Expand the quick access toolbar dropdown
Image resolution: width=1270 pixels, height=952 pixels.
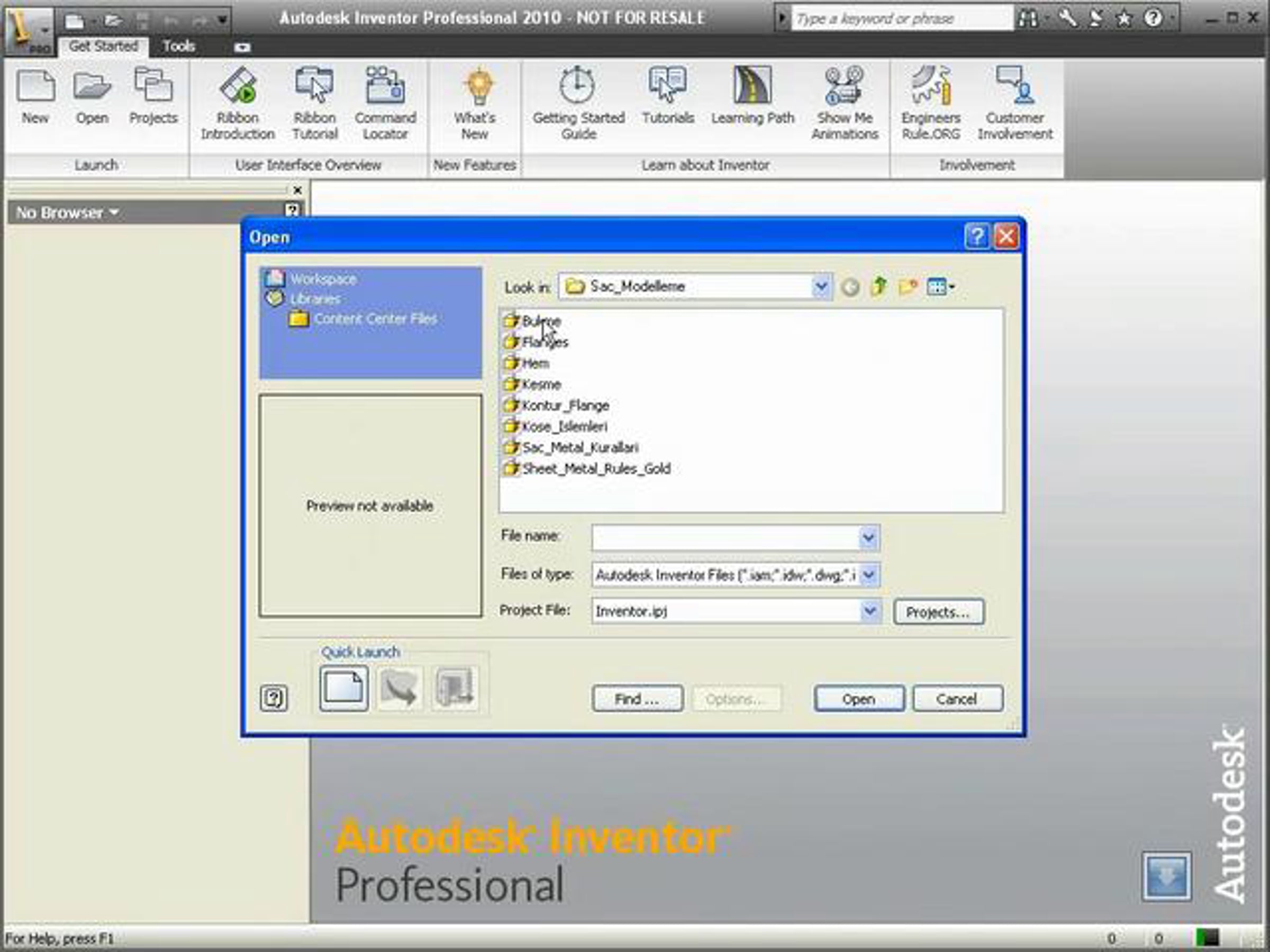coord(223,21)
